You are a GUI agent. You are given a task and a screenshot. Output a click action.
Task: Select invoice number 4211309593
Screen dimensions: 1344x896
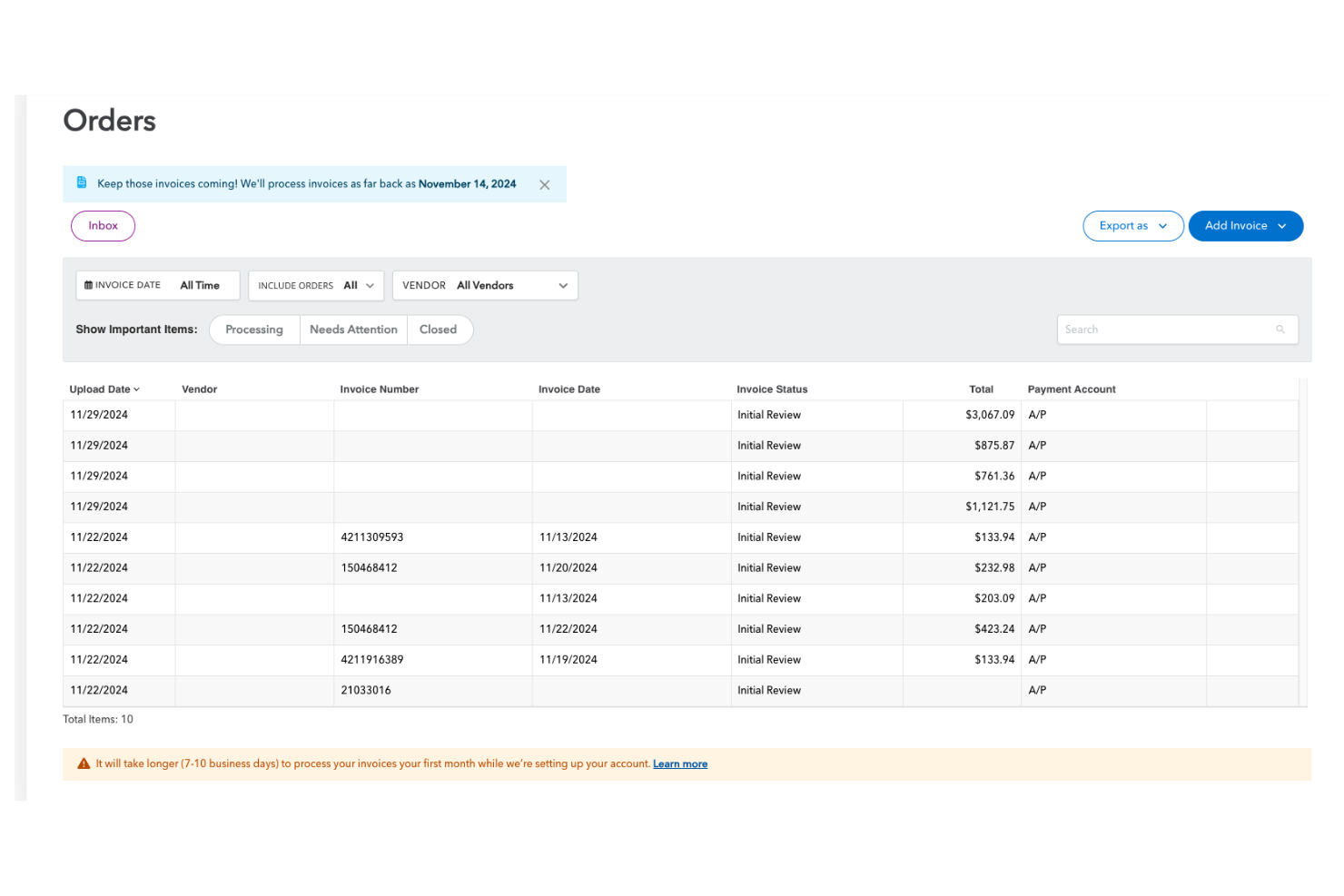[x=371, y=537]
